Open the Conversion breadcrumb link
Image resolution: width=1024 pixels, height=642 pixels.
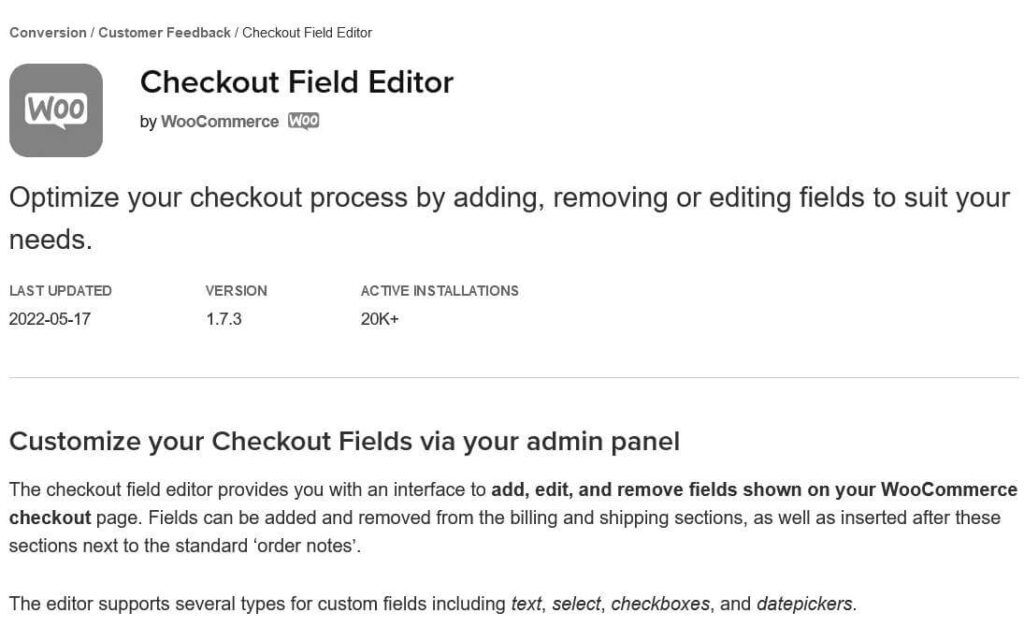48,33
